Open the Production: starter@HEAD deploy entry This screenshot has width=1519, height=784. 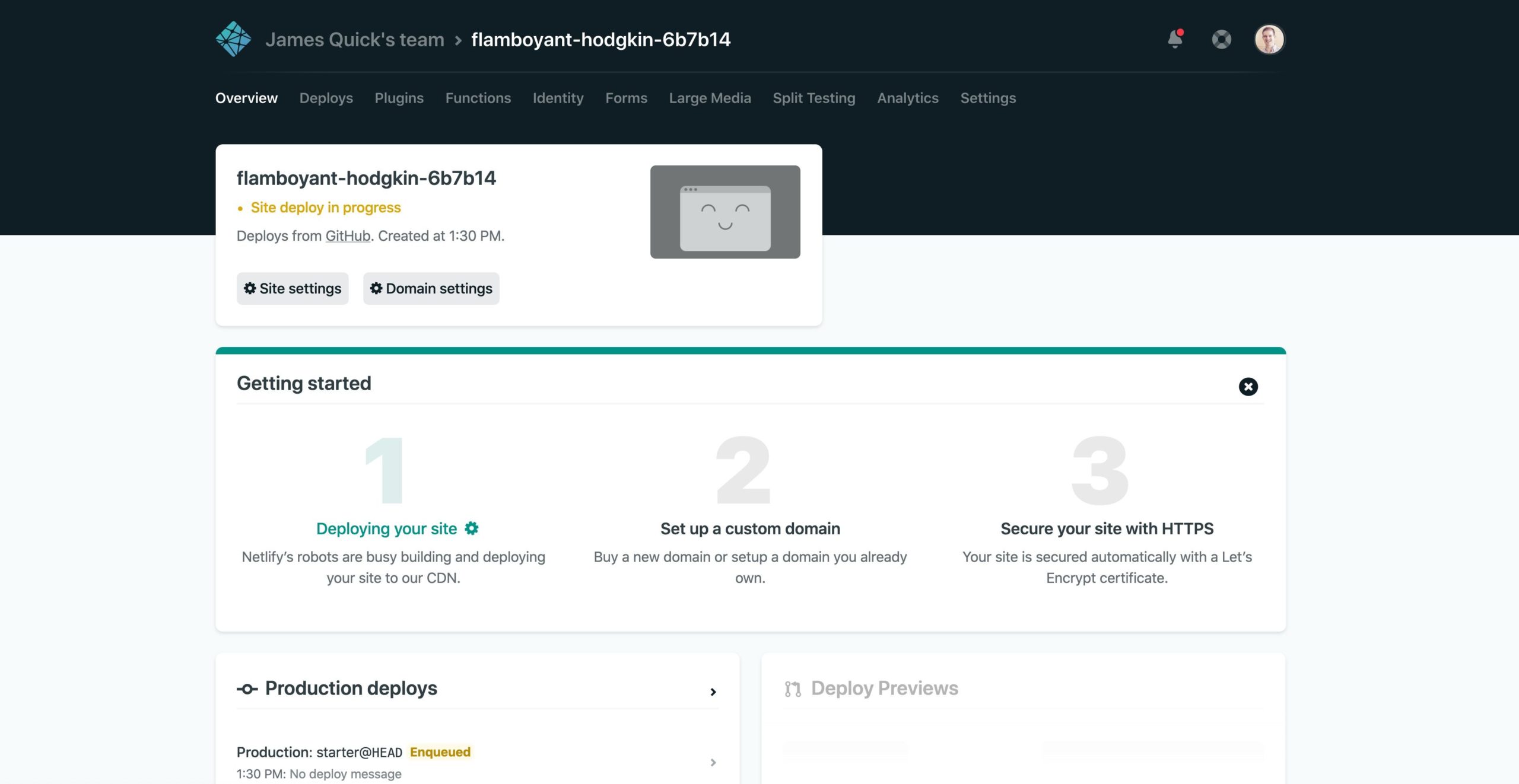478,762
